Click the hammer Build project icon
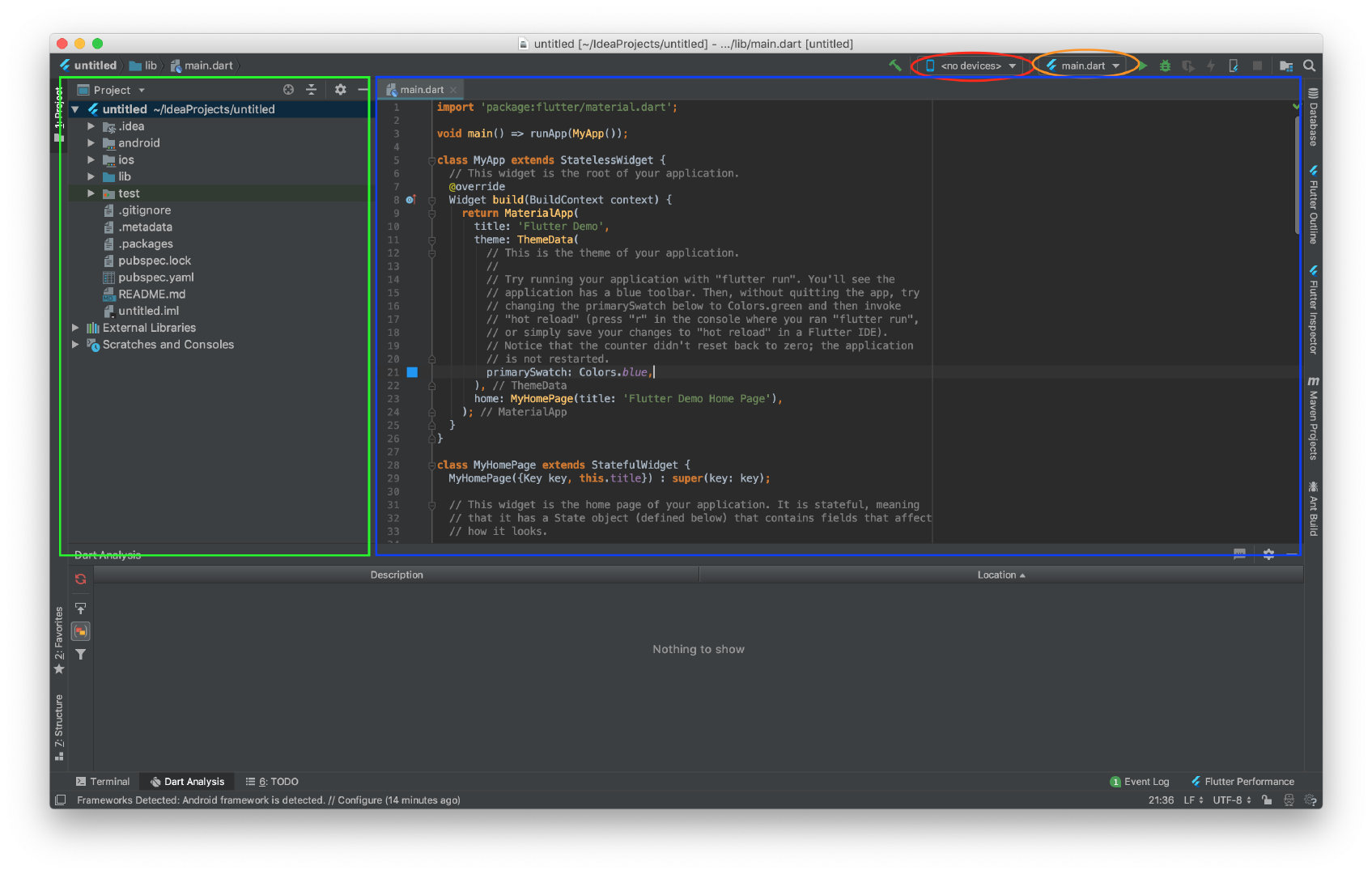This screenshot has height=874, width=1372. click(895, 66)
